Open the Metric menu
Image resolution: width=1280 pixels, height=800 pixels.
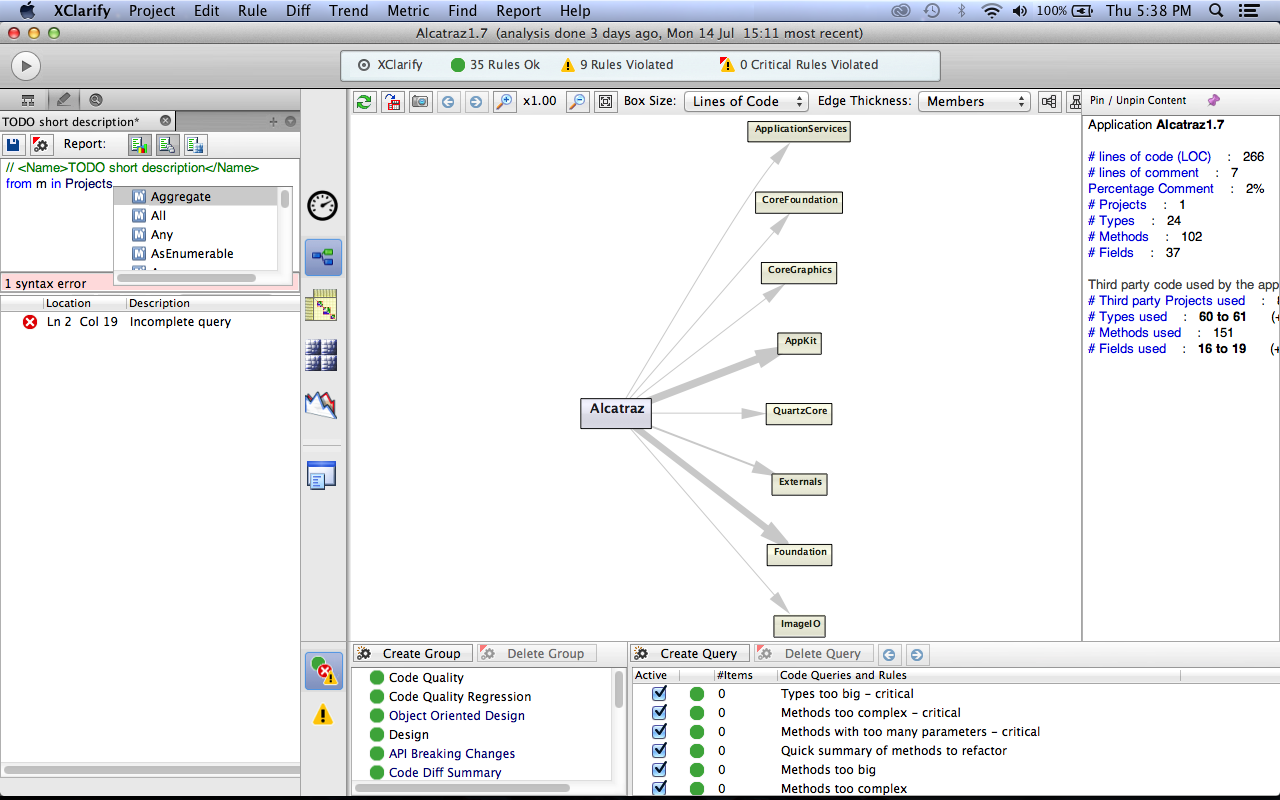408,11
